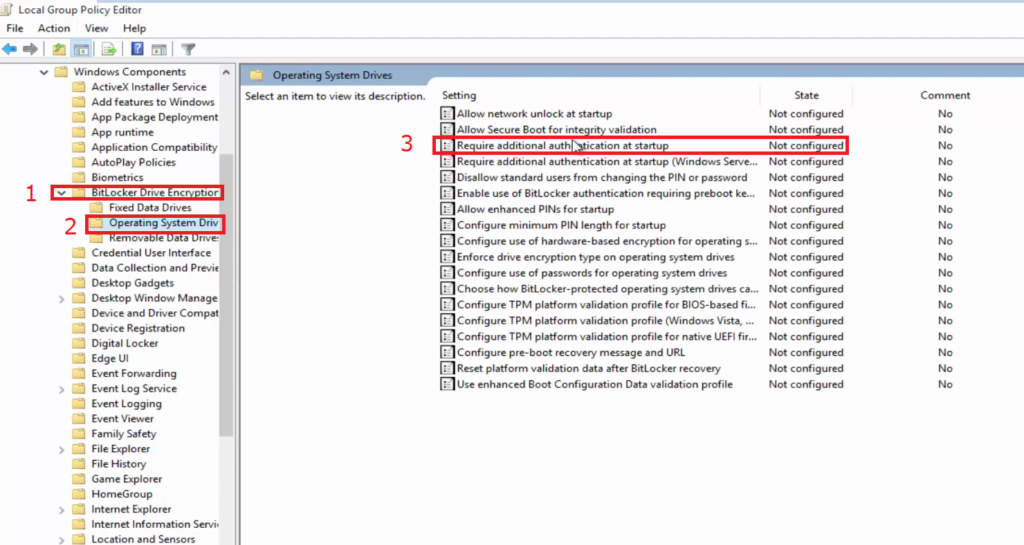The width and height of the screenshot is (1024, 545).
Task: Click the folder icon of Edge UI
Action: pos(78,358)
